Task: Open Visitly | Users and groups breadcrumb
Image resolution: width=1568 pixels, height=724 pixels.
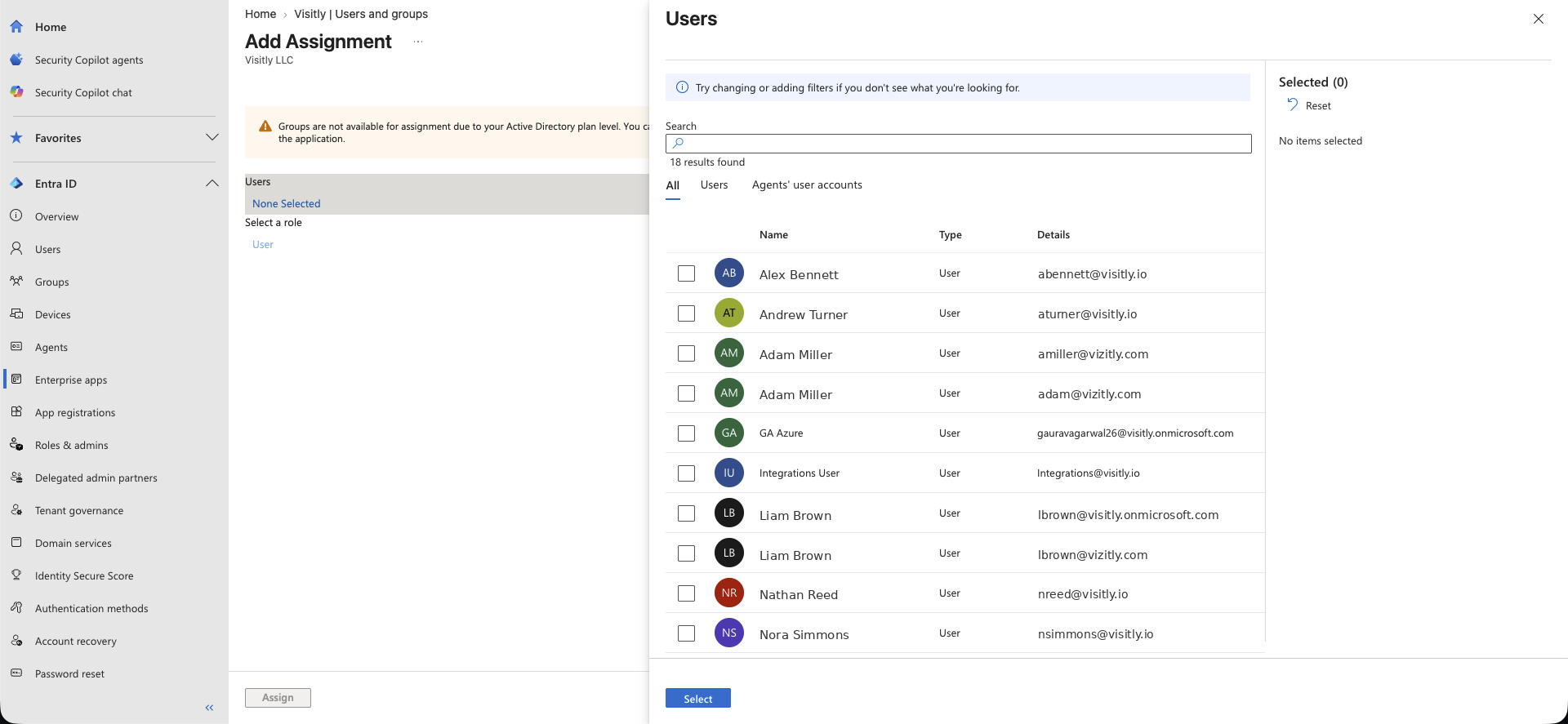Action: pyautogui.click(x=361, y=14)
